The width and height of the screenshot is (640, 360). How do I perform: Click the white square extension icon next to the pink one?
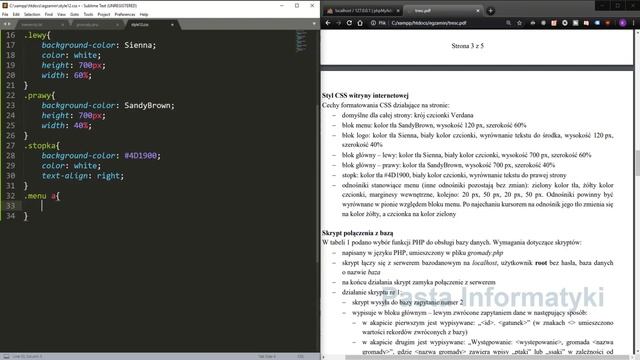[576, 23]
